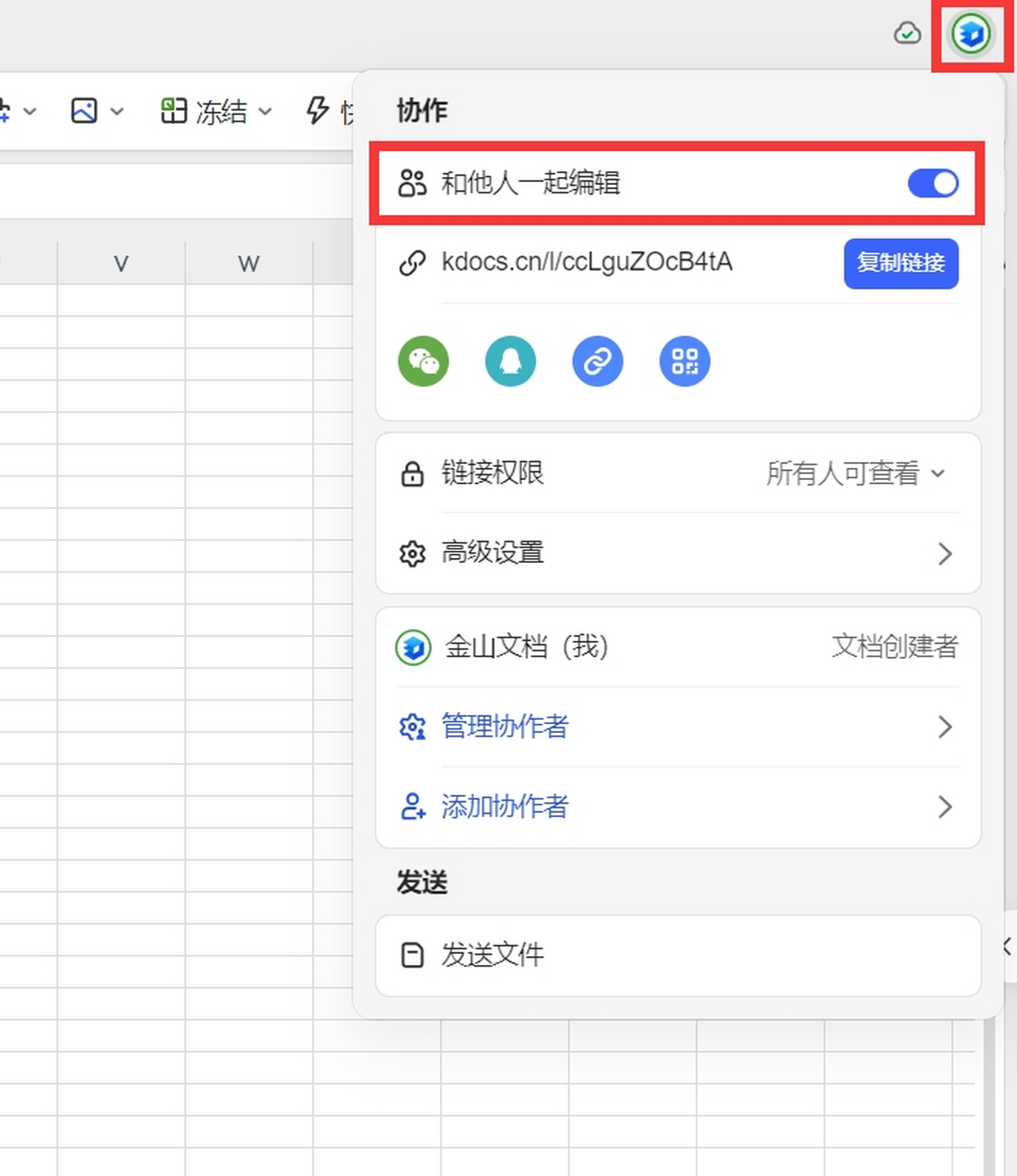Select column V header
This screenshot has width=1017, height=1176.
121,264
